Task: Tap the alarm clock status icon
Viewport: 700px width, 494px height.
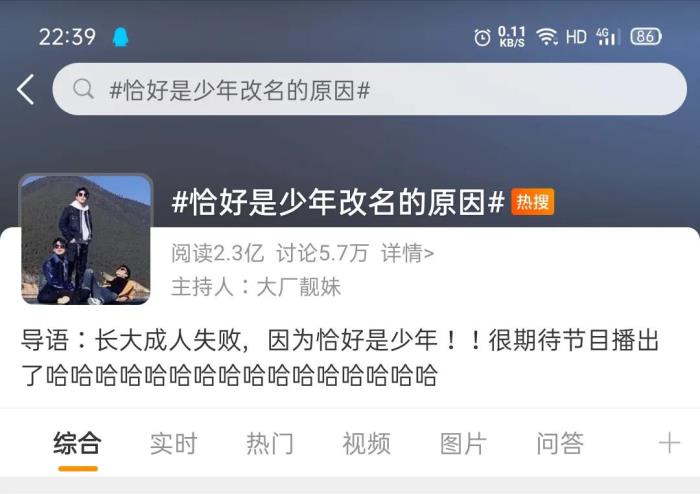Action: click(482, 37)
